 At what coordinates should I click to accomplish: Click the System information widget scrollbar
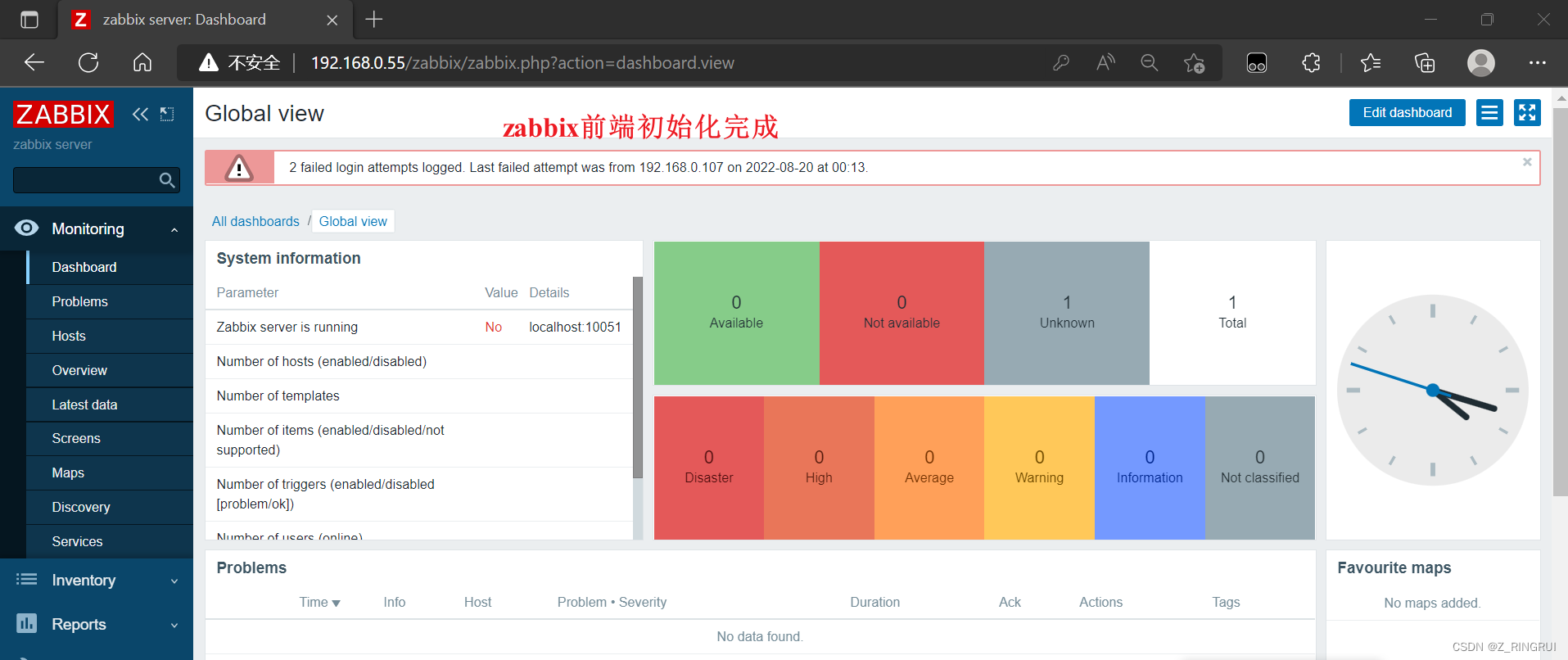coord(638,377)
